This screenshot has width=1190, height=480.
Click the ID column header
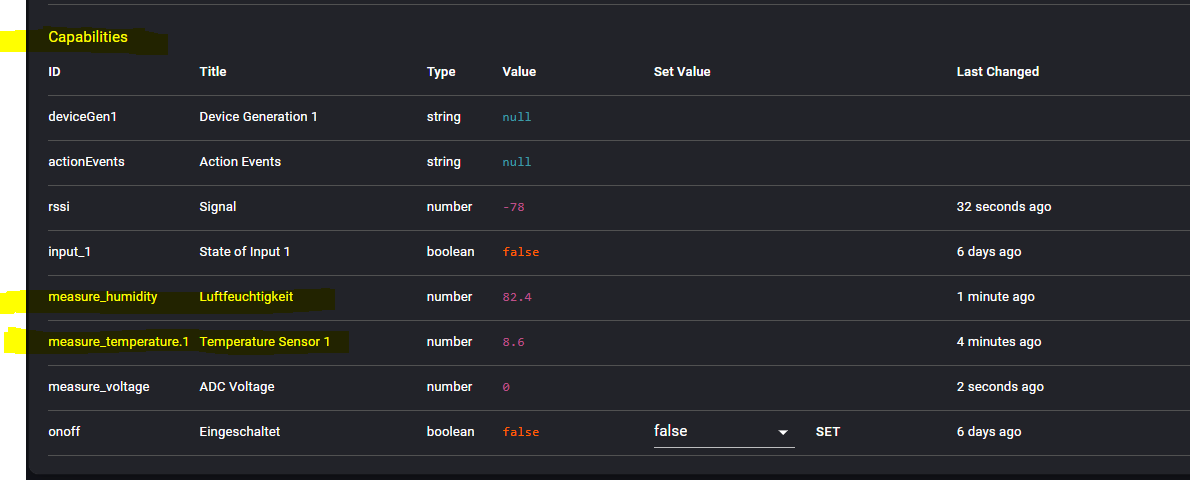coord(54,72)
